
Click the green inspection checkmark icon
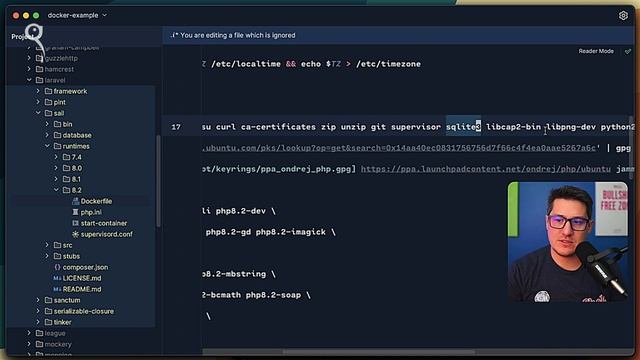[628, 51]
